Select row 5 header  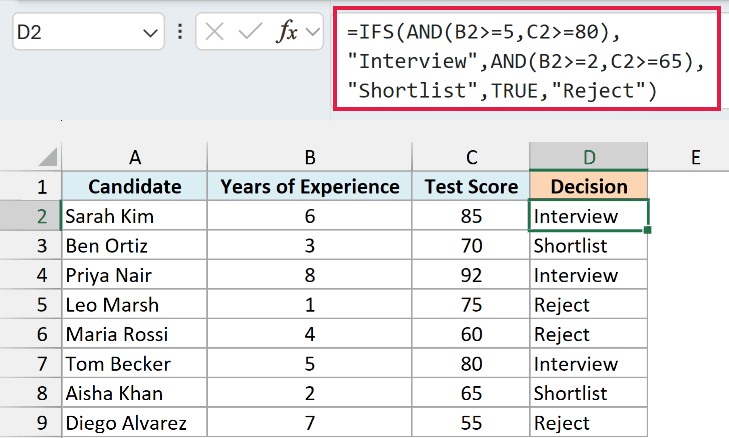pyautogui.click(x=31, y=305)
